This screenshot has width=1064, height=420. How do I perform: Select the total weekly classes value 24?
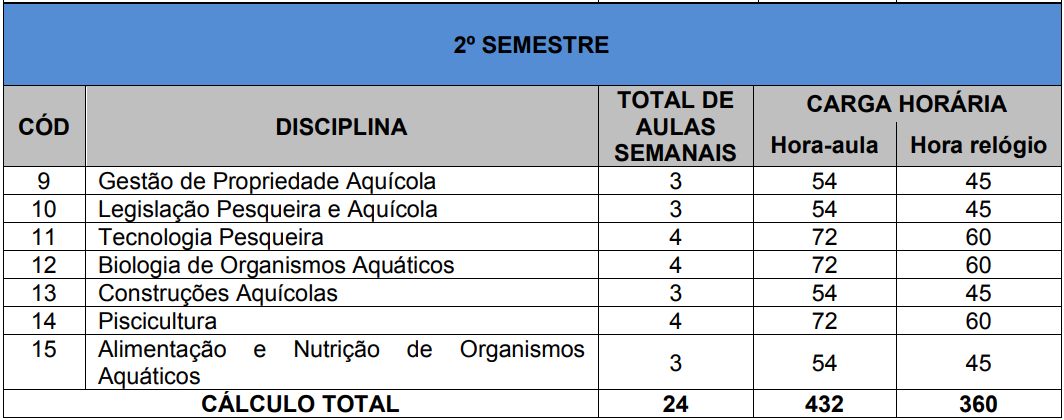(675, 404)
